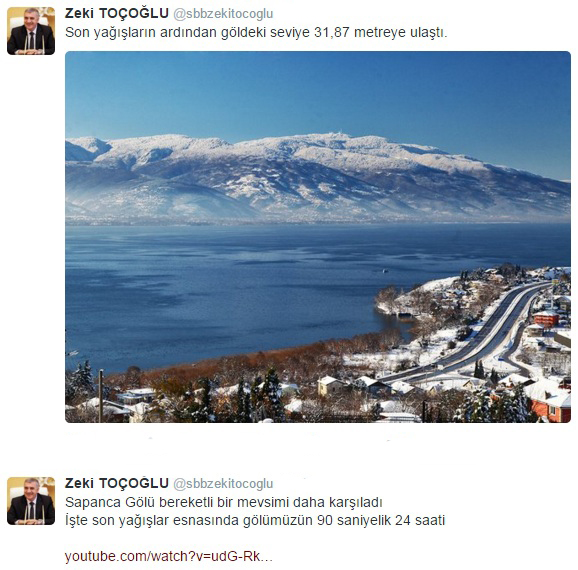Click the tweet text about göldeki seviye

pos(256,33)
